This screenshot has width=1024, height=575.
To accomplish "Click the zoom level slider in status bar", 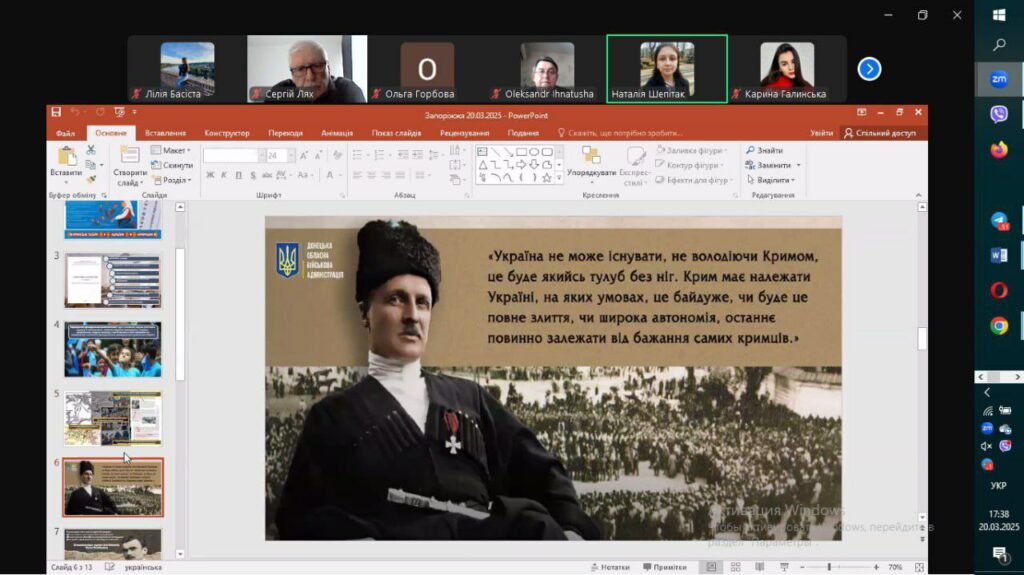I will click(830, 567).
